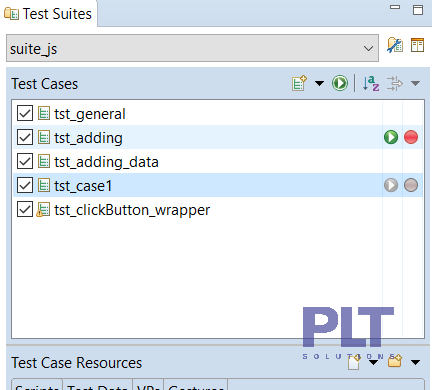Sort test cases alphabetically

[x=371, y=83]
